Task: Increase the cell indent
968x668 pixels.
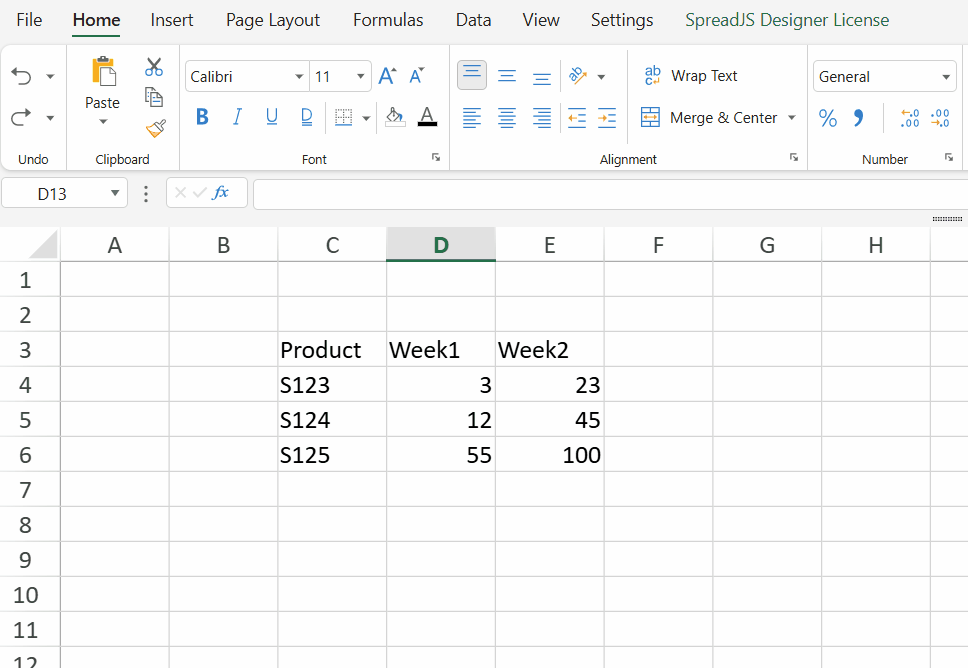Action: (x=607, y=117)
